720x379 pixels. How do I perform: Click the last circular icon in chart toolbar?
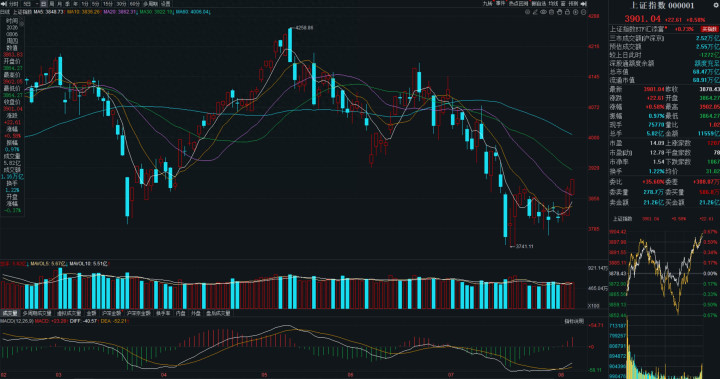(584, 12)
